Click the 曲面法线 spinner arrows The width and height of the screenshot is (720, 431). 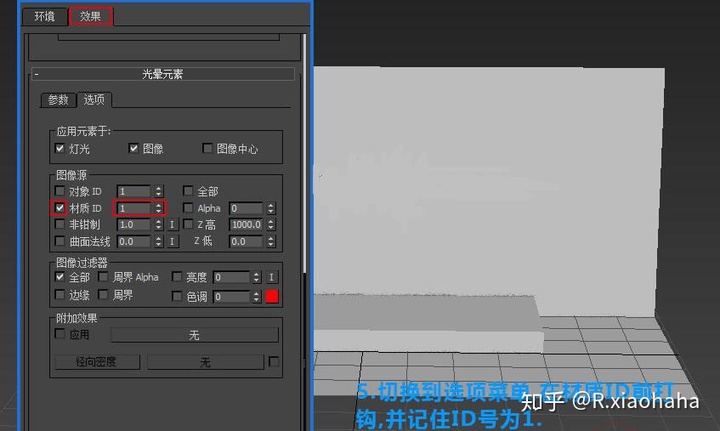click(158, 242)
